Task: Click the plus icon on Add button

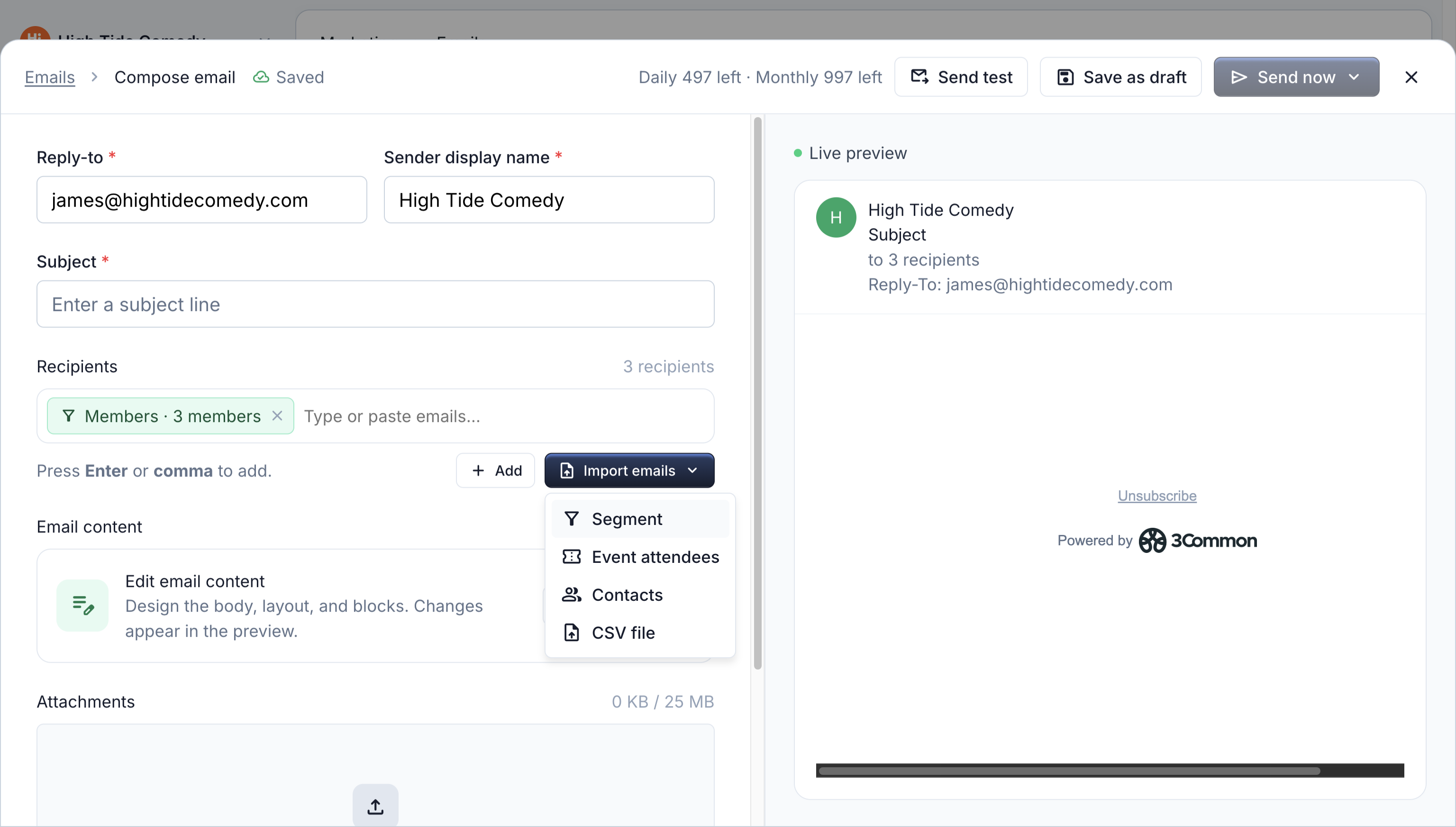Action: (479, 470)
